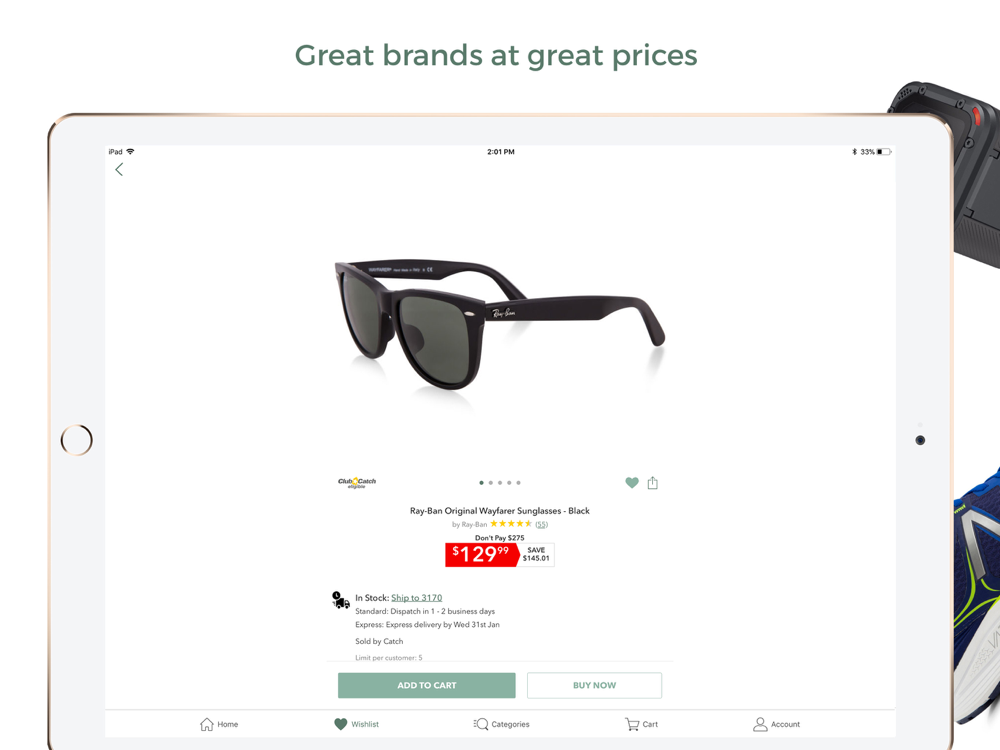Click the delivery truck icon
Image resolution: width=1000 pixels, height=750 pixels.
point(341,600)
